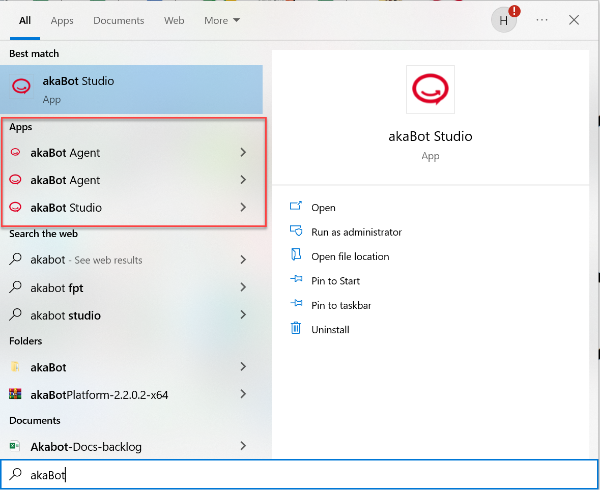Viewport: 600px width, 490px height.
Task: Select 'akabot fpt' web suggestion
Action: 57,288
